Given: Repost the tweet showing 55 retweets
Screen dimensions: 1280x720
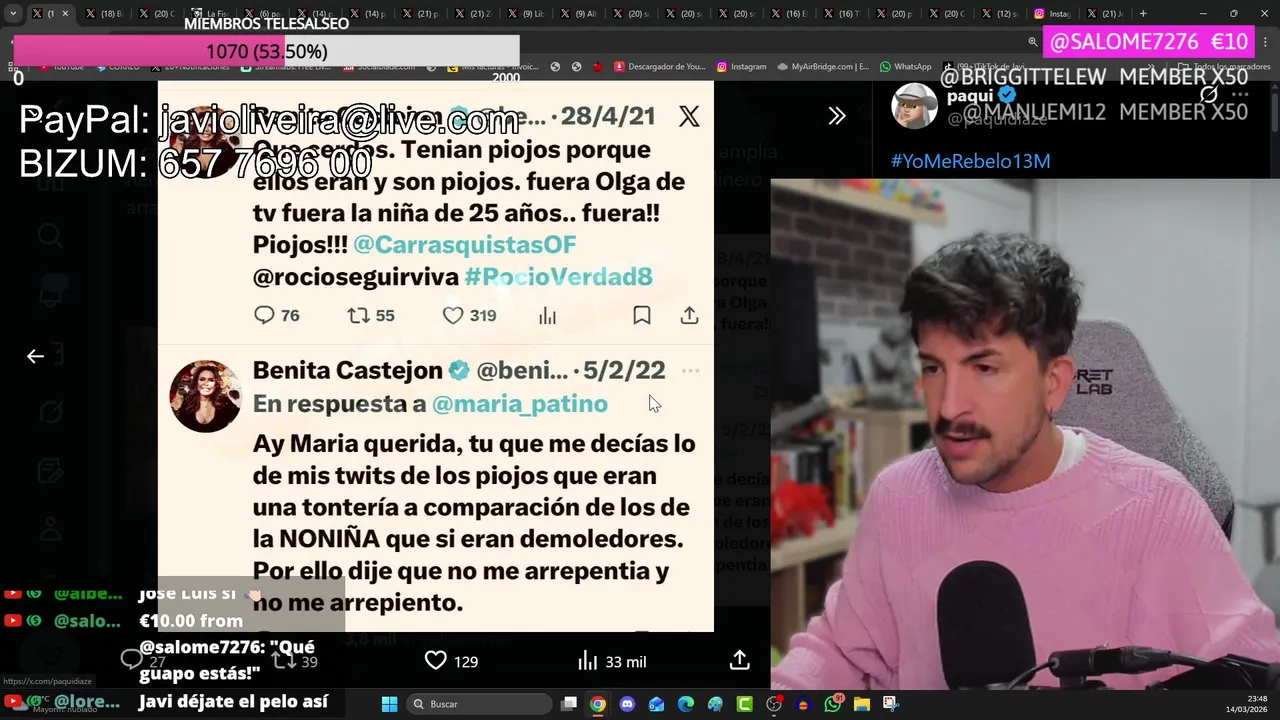Looking at the screenshot, I should 358,315.
